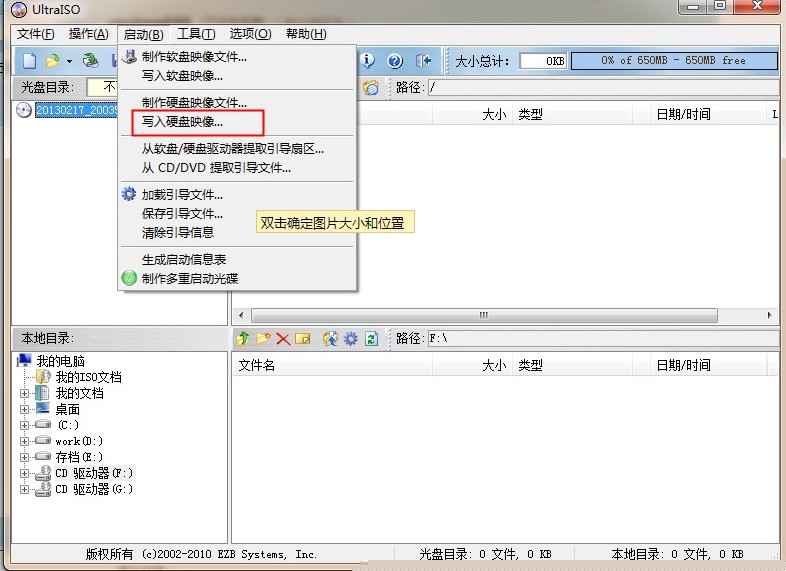This screenshot has height=571, width=786.
Task: Expand the (C:) drive node
Action: click(24, 426)
